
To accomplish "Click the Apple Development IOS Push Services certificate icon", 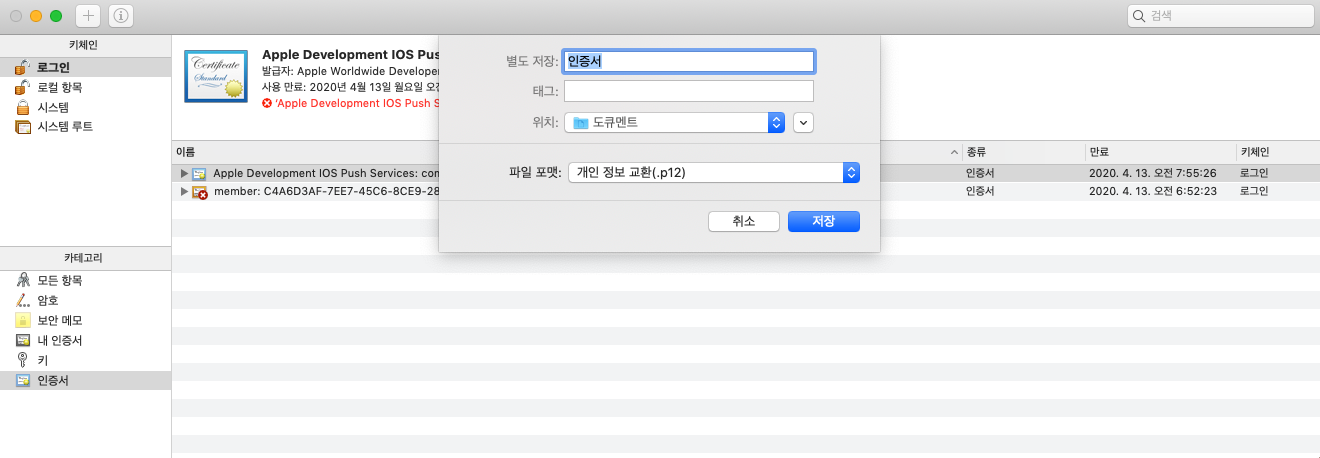I will pyautogui.click(x=200, y=173).
